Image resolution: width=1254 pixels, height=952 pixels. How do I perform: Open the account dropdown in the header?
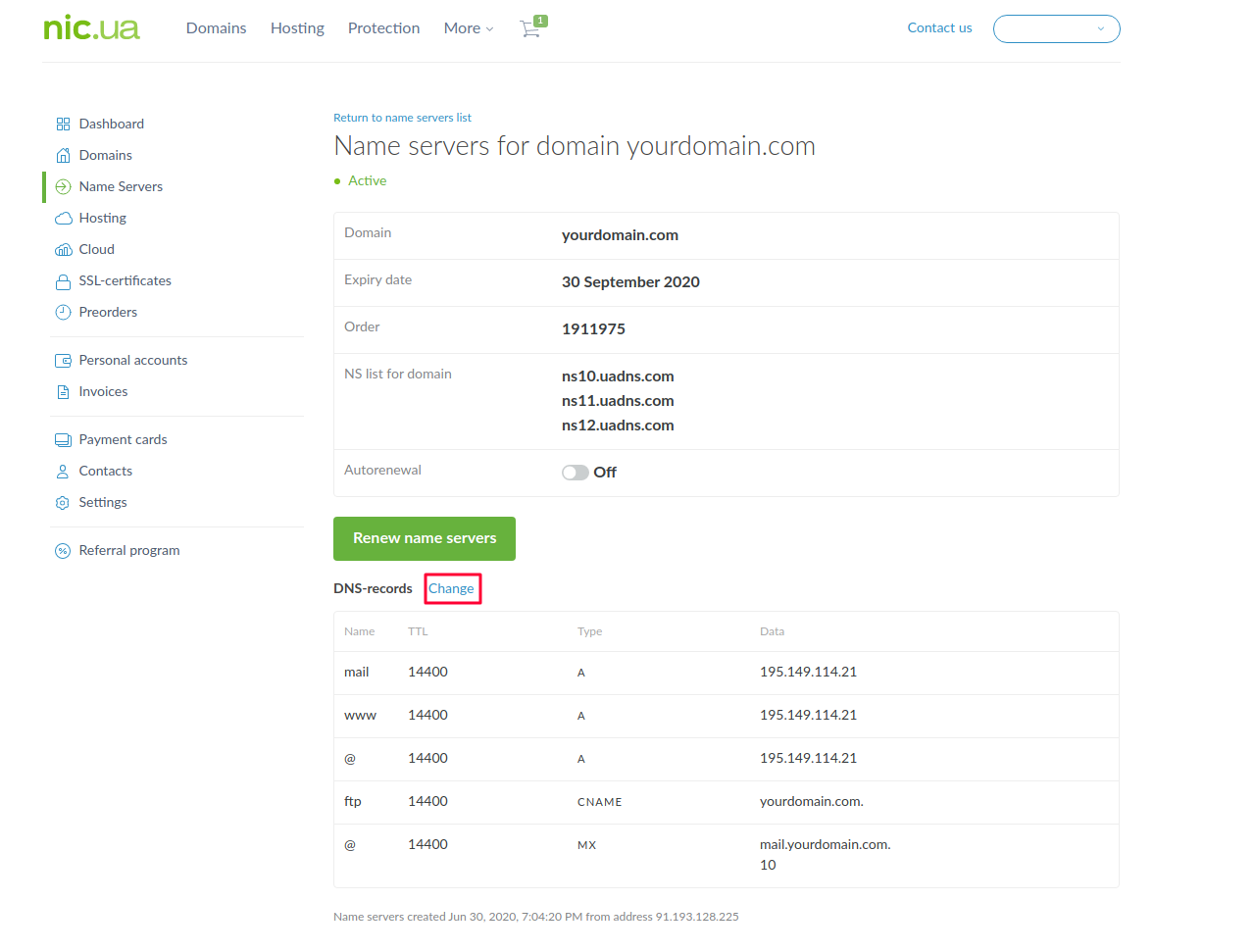point(1056,29)
